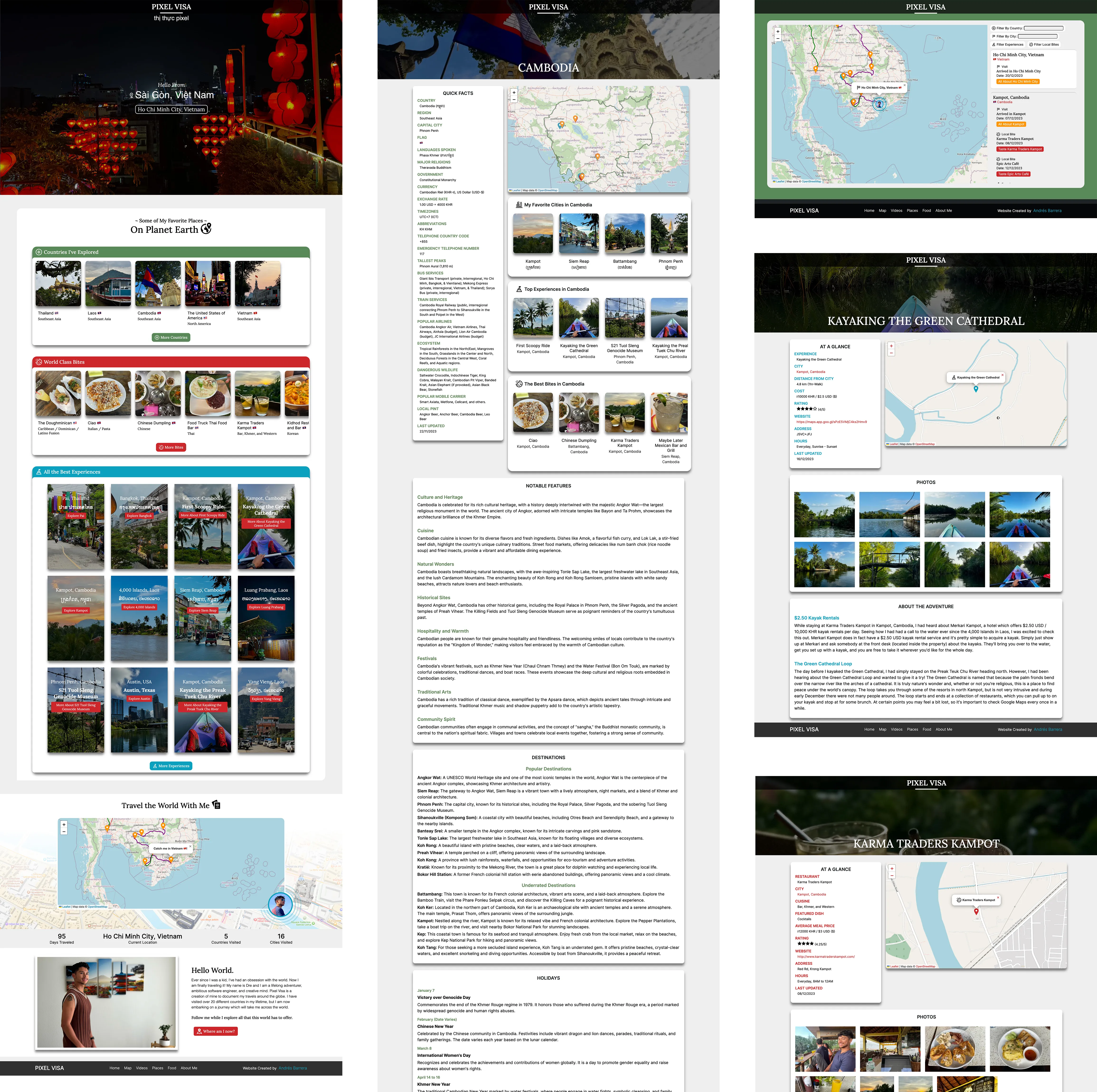Open the karmatraderskampot.com website link

(826, 956)
